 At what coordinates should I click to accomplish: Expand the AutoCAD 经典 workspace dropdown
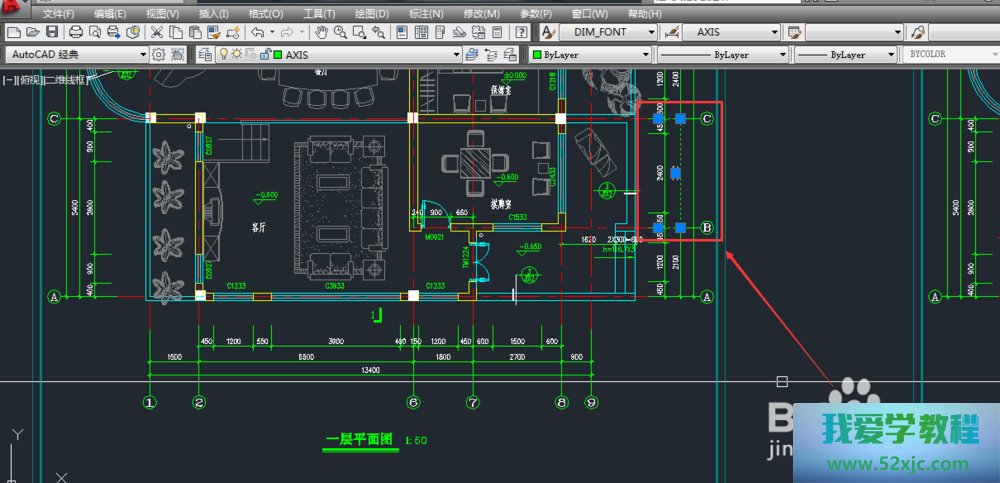[143, 55]
